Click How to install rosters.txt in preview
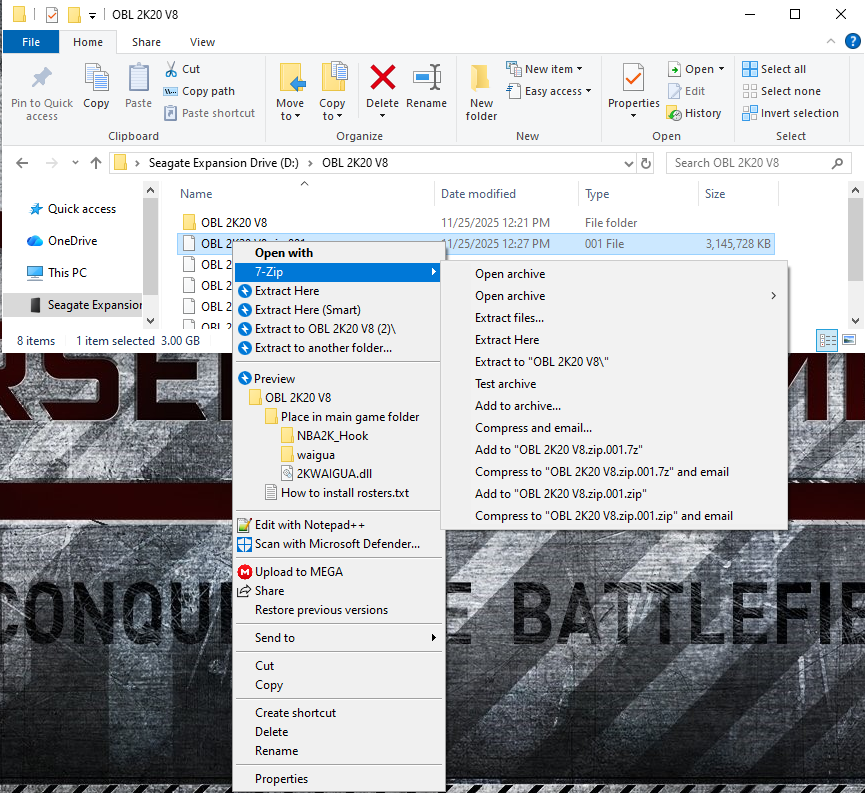Screen dimensions: 865x793 pos(345,493)
